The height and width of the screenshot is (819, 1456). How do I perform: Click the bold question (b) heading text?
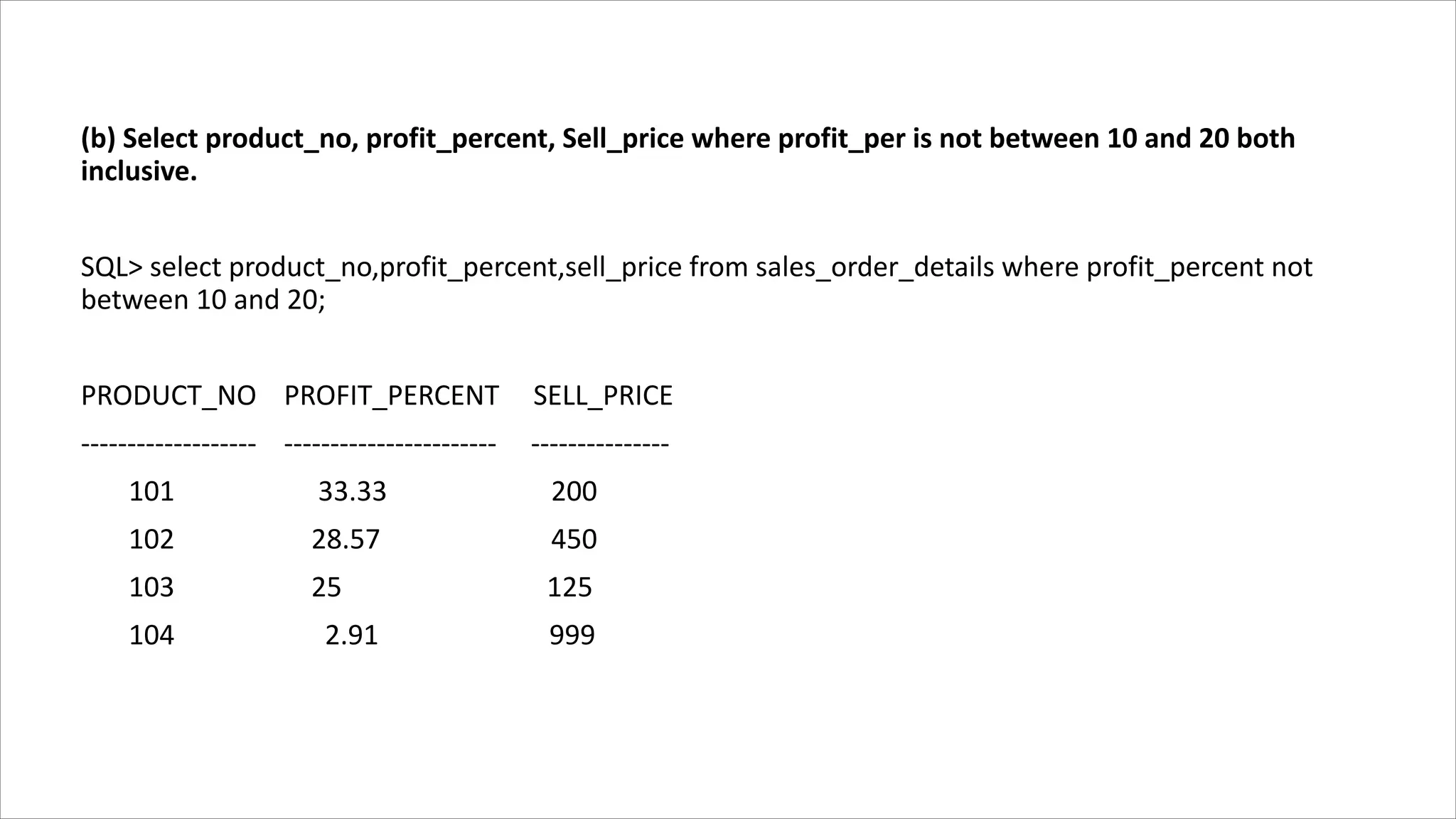(687, 154)
